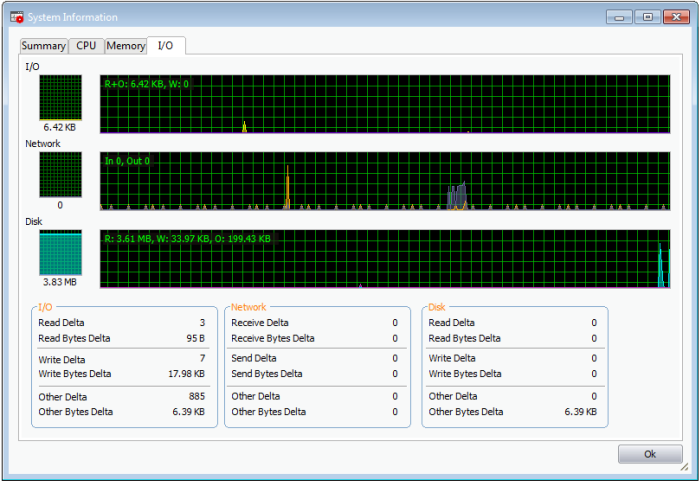Switch to the Summary tab

click(x=44, y=46)
